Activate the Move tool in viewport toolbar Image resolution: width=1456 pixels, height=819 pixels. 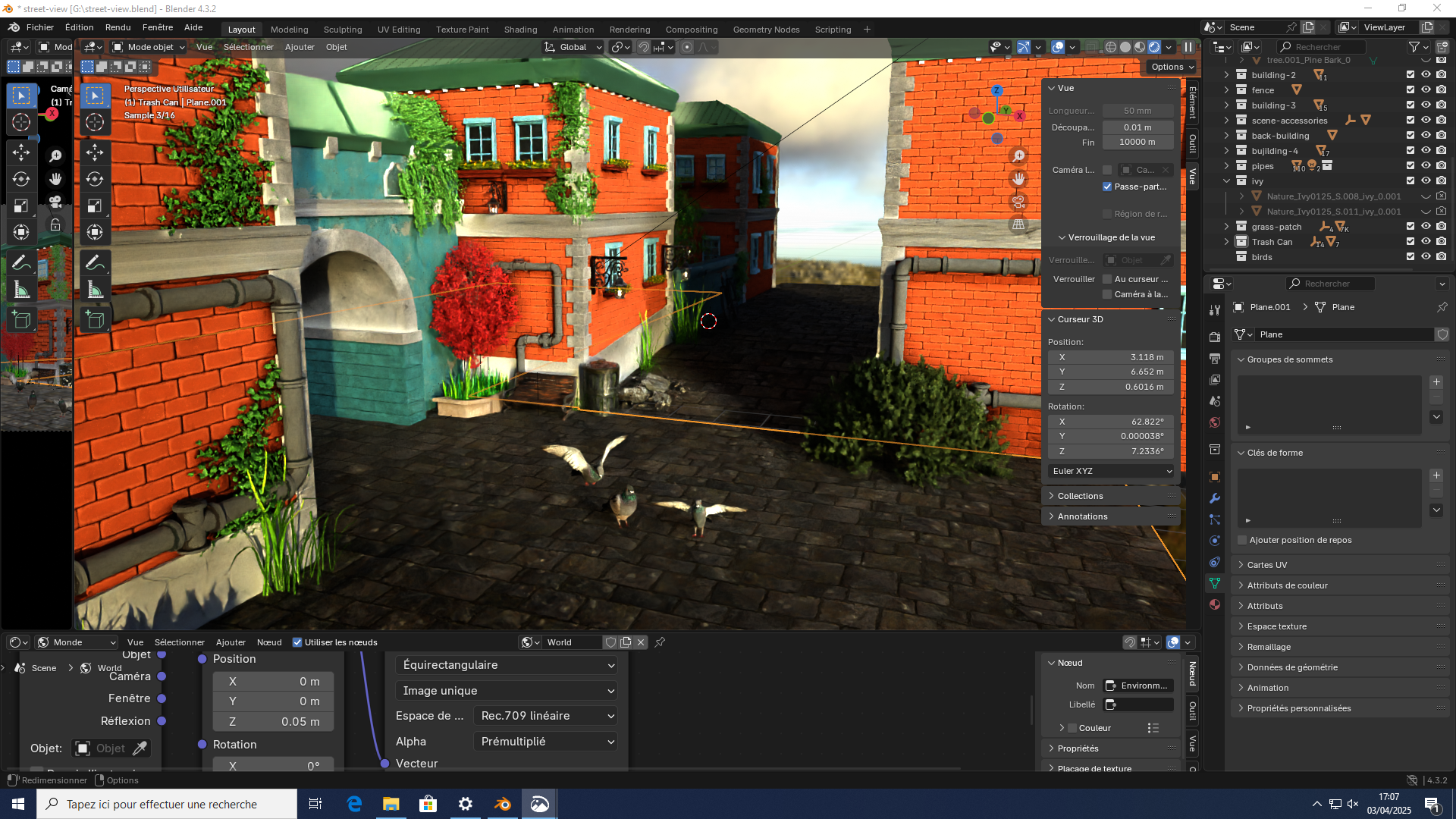95,152
